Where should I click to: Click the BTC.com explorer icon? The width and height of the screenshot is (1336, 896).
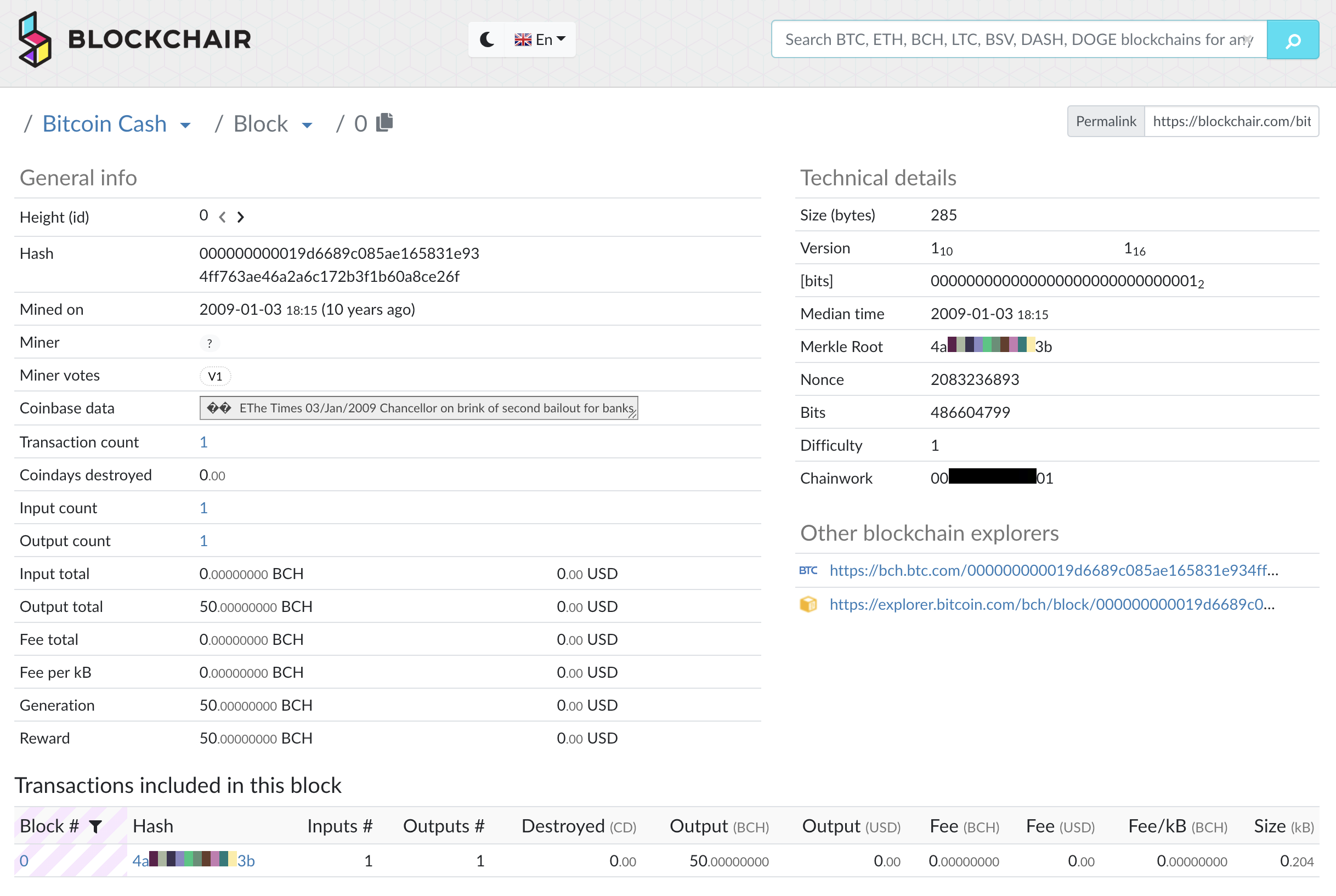tap(808, 570)
